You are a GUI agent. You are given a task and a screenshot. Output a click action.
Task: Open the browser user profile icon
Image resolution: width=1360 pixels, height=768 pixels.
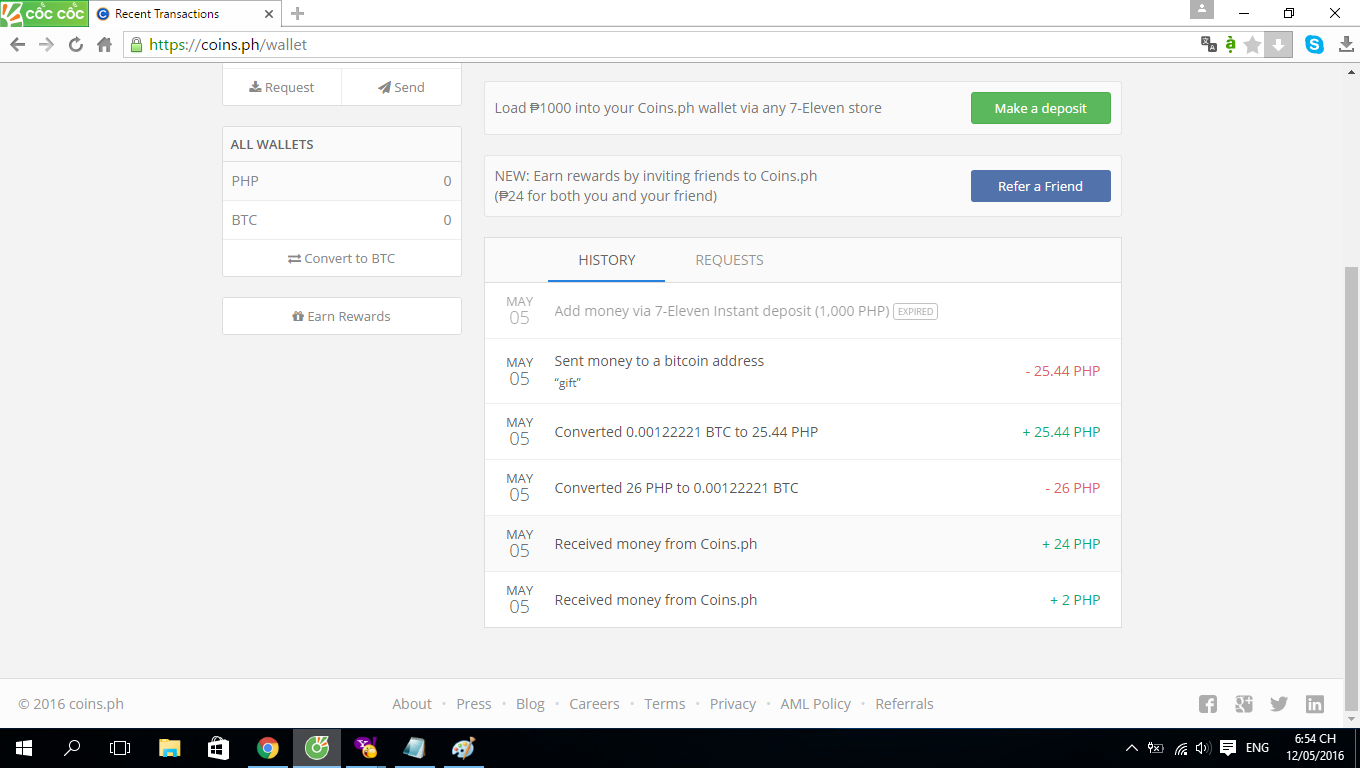1201,9
